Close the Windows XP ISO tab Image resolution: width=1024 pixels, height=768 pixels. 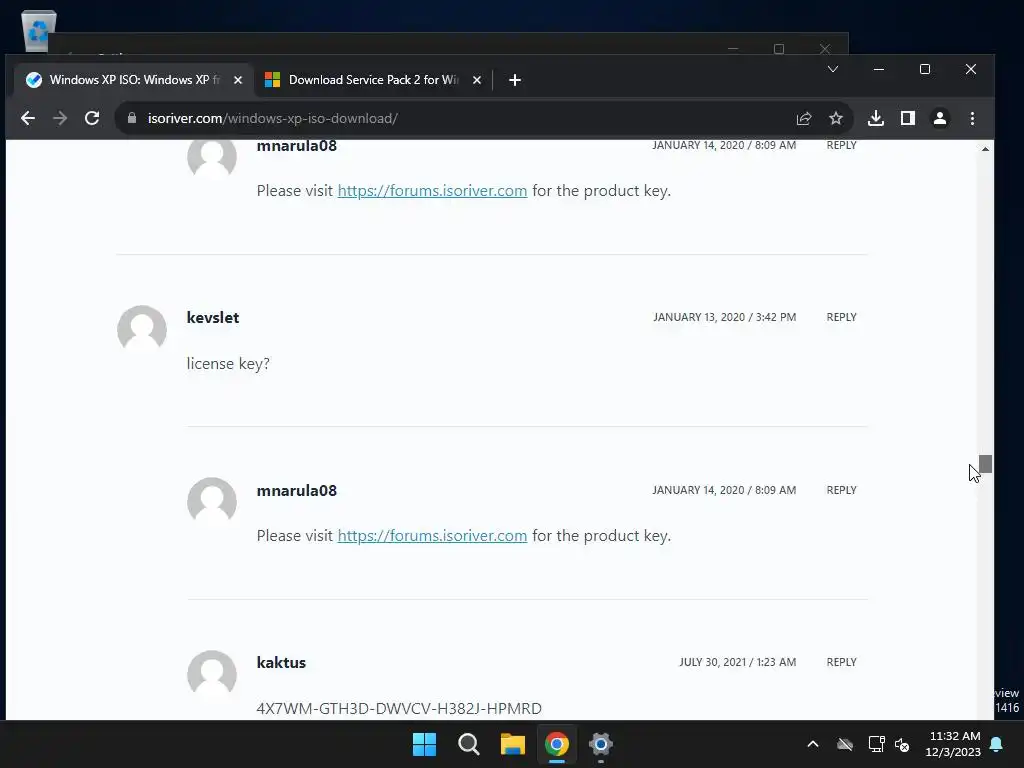[x=238, y=80]
